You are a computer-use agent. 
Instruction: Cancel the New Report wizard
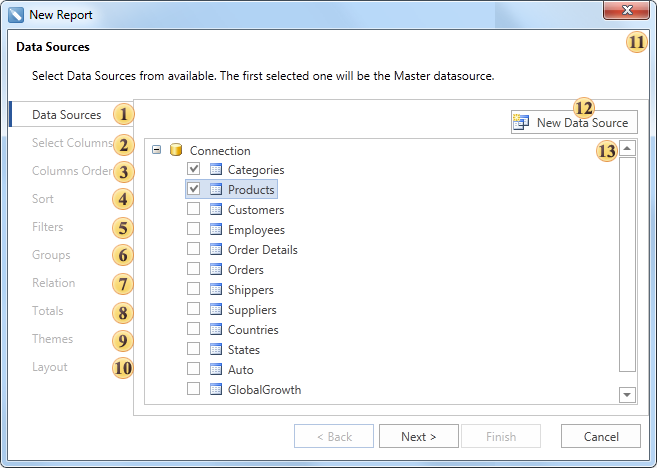[600, 437]
